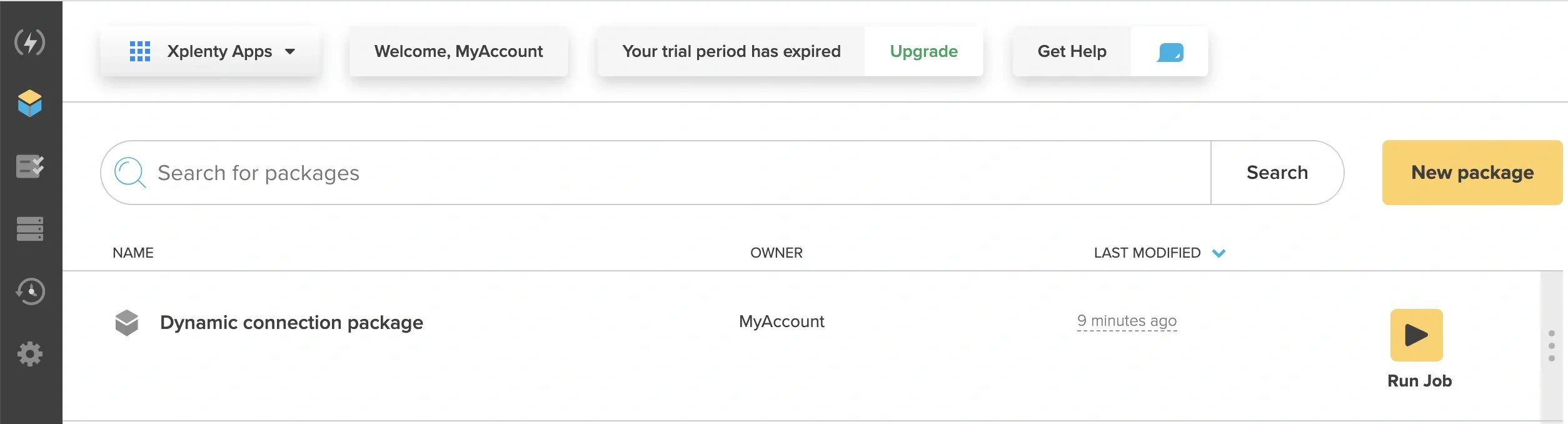This screenshot has height=424, width=1568.
Task: Click the apps grid icon beside Xplenty Apps
Action: 140,51
